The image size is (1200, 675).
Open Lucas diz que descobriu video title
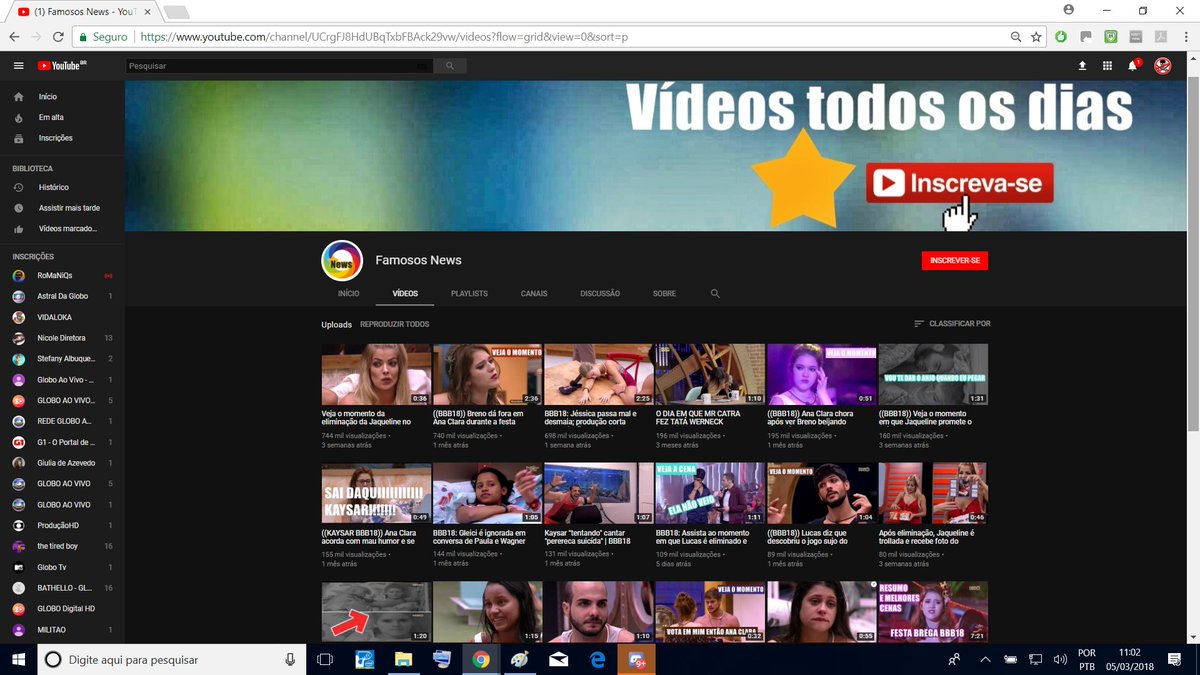click(811, 537)
